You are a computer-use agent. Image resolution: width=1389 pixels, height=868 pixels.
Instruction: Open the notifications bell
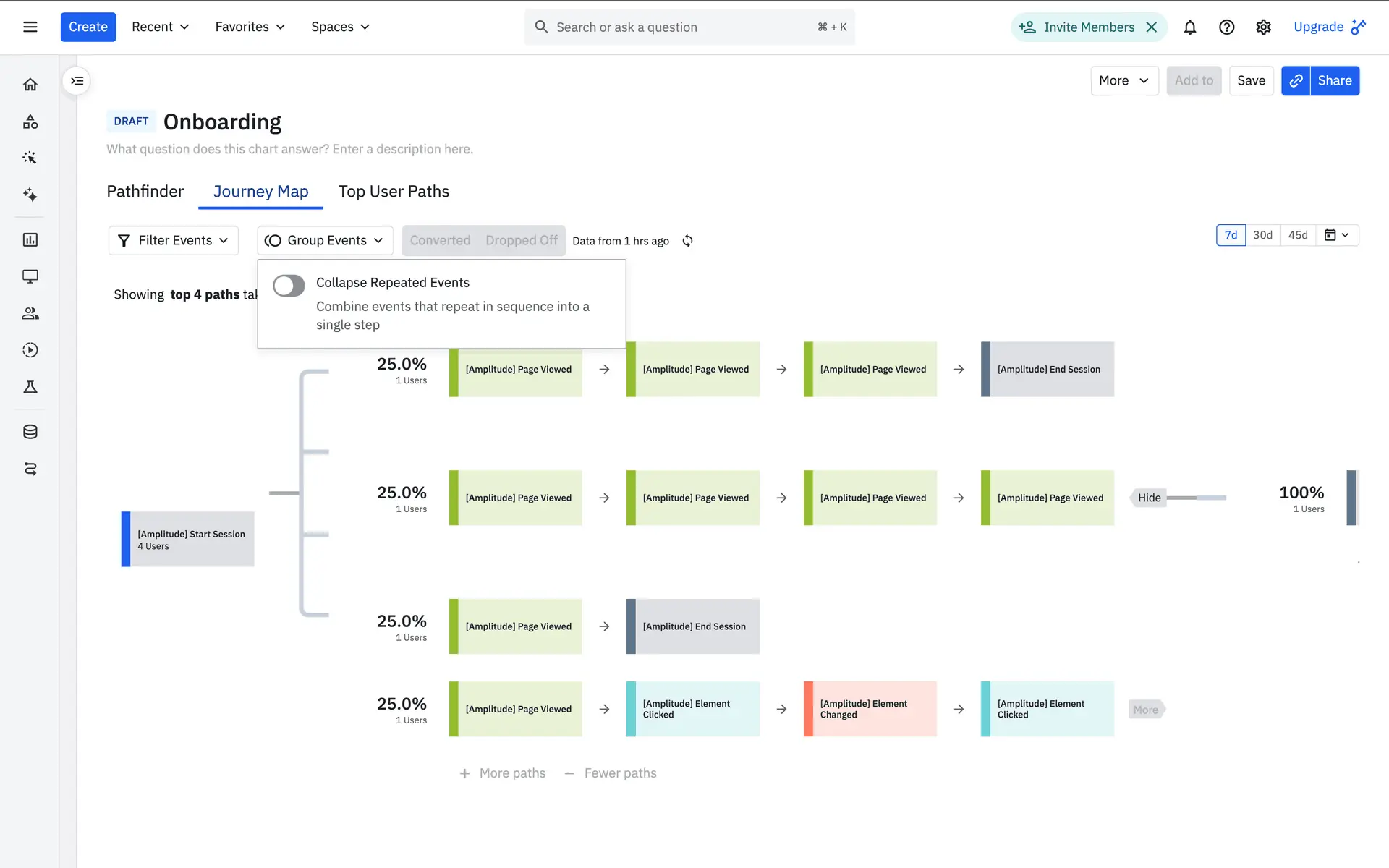coord(1190,27)
